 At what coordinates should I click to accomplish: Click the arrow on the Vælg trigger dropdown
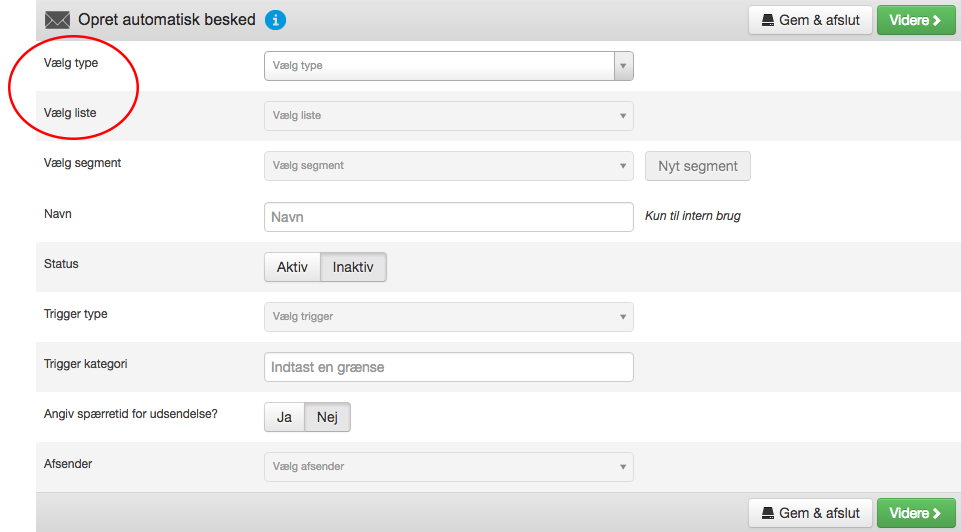[623, 317]
